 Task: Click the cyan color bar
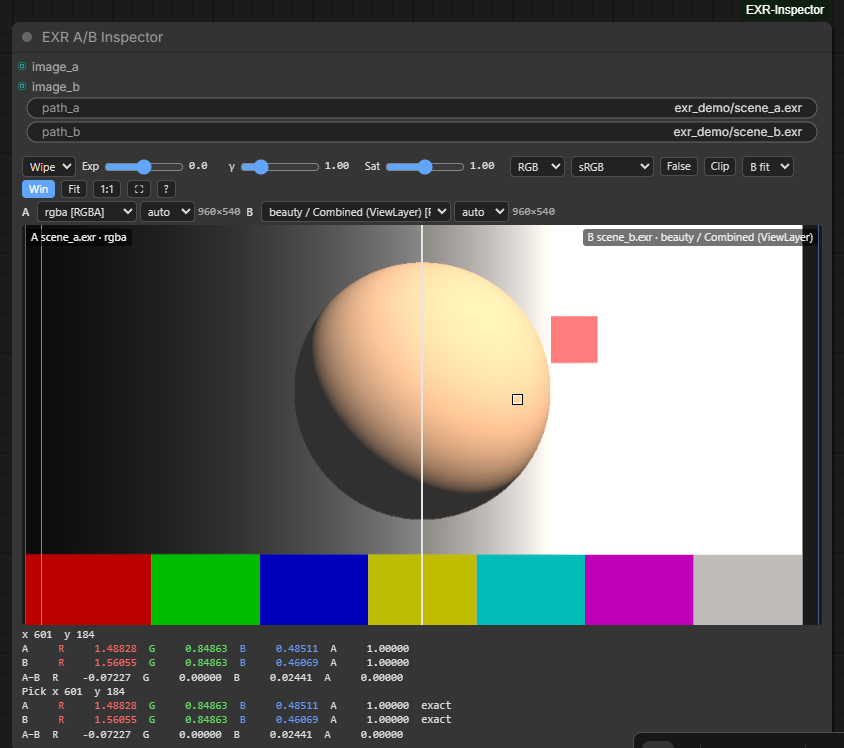click(531, 590)
